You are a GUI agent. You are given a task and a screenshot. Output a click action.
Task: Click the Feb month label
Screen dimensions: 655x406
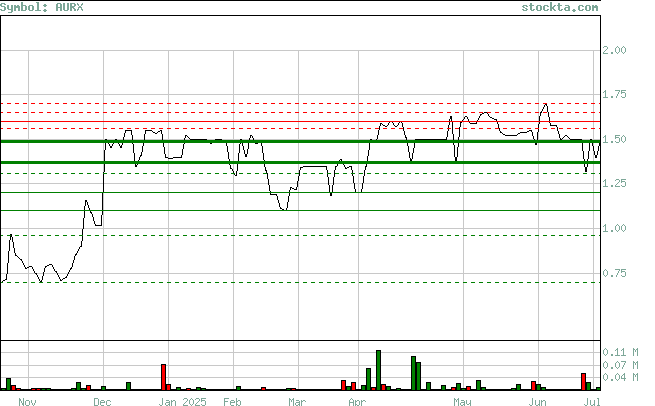pyautogui.click(x=232, y=401)
